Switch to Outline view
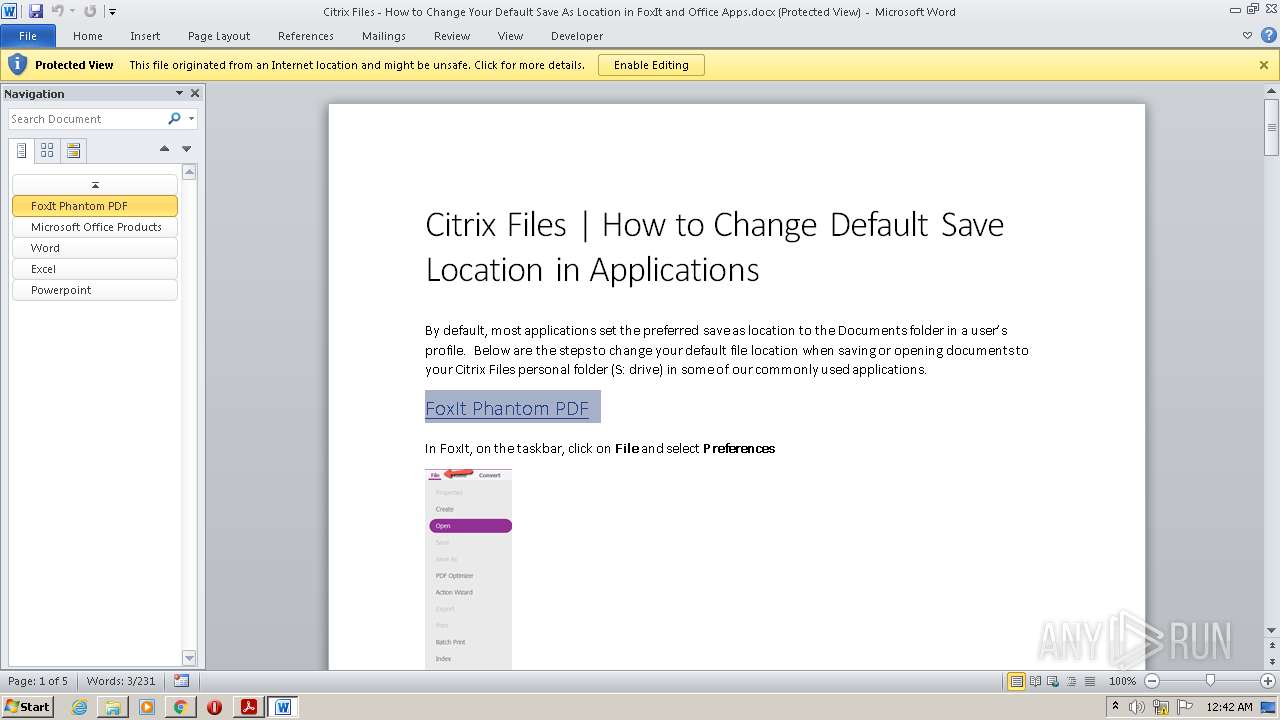 (1071, 681)
